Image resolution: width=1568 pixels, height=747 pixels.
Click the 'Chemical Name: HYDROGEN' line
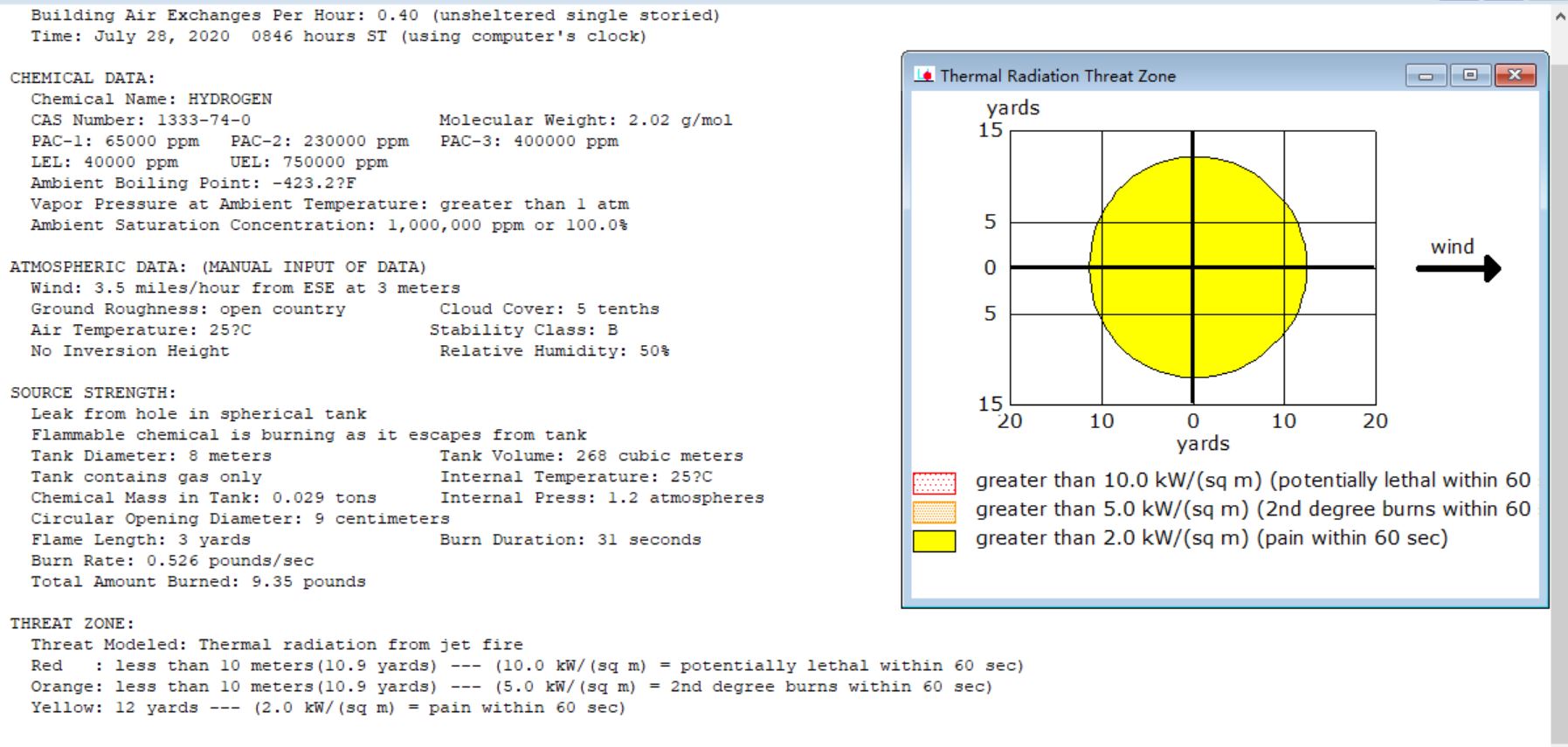point(151,99)
